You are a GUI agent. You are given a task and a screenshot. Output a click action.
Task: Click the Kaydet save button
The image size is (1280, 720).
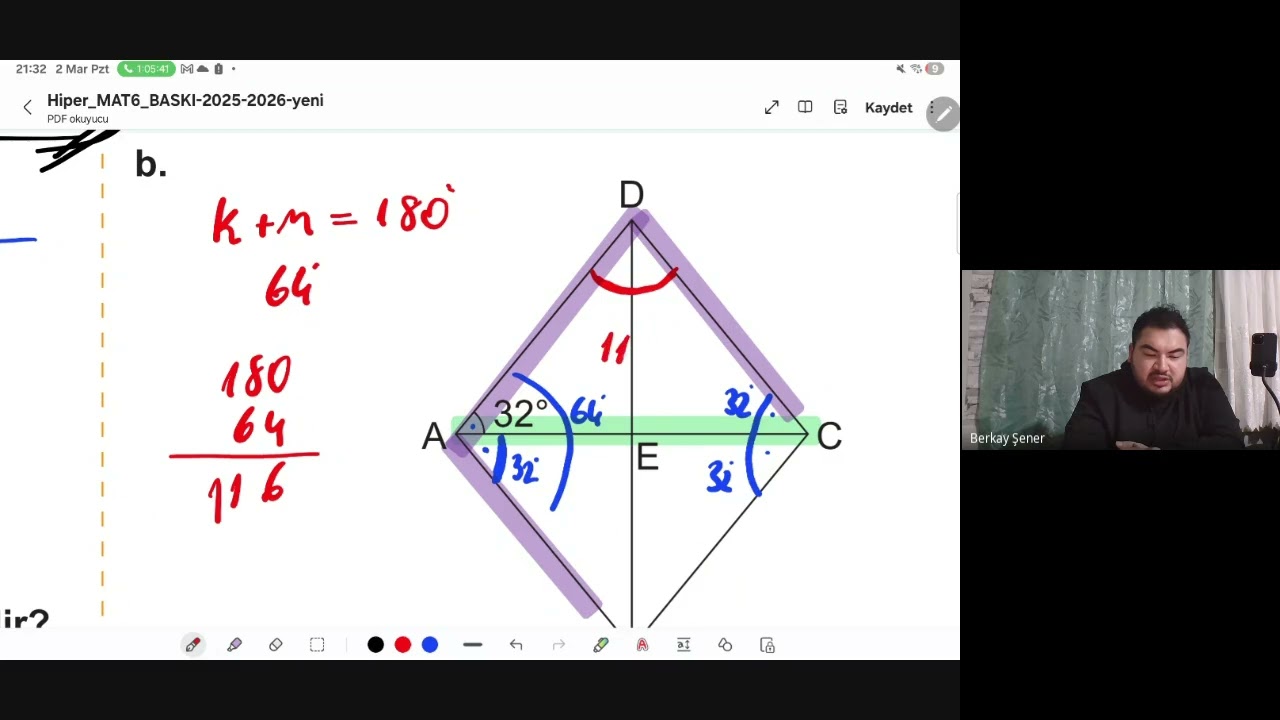888,108
